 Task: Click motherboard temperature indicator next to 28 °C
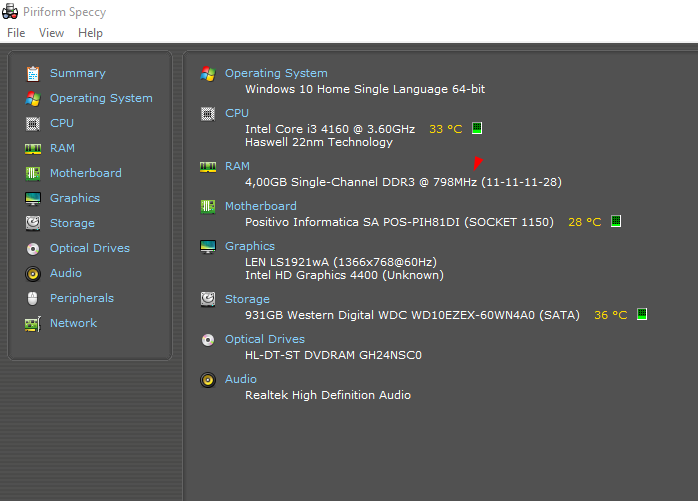[x=616, y=221]
